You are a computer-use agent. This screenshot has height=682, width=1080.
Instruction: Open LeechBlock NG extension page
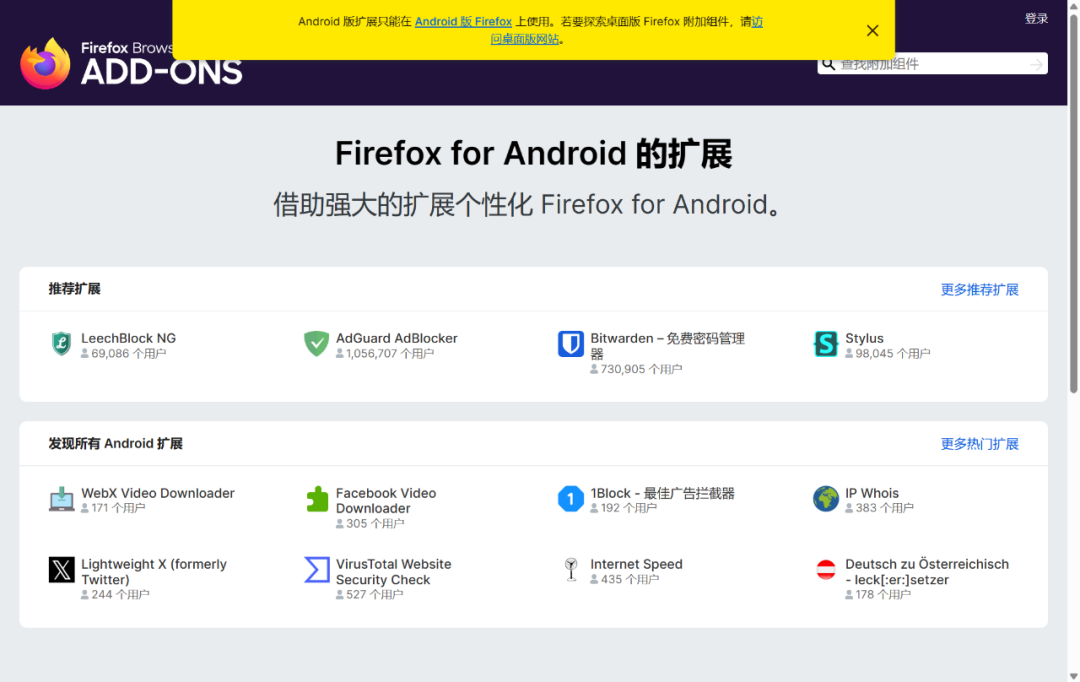click(x=128, y=338)
